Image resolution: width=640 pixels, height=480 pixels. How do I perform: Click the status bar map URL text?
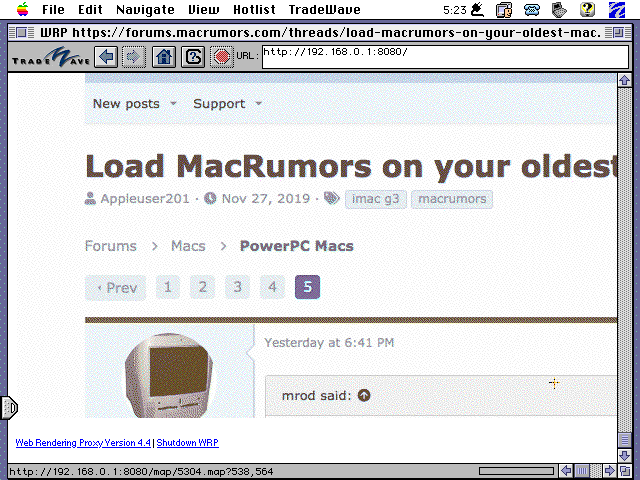tap(141, 472)
